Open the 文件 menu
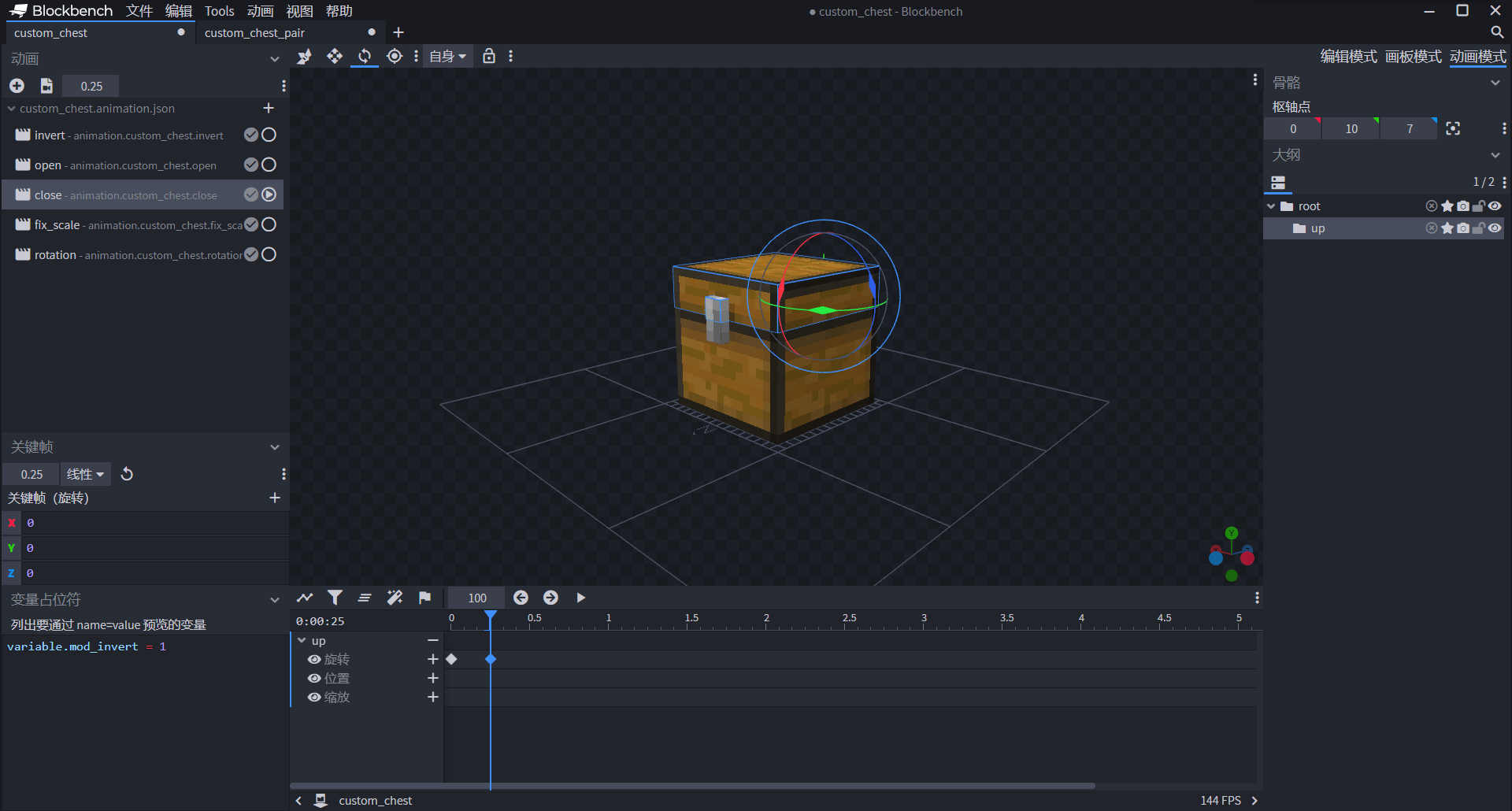This screenshot has height=811, width=1512. (139, 11)
